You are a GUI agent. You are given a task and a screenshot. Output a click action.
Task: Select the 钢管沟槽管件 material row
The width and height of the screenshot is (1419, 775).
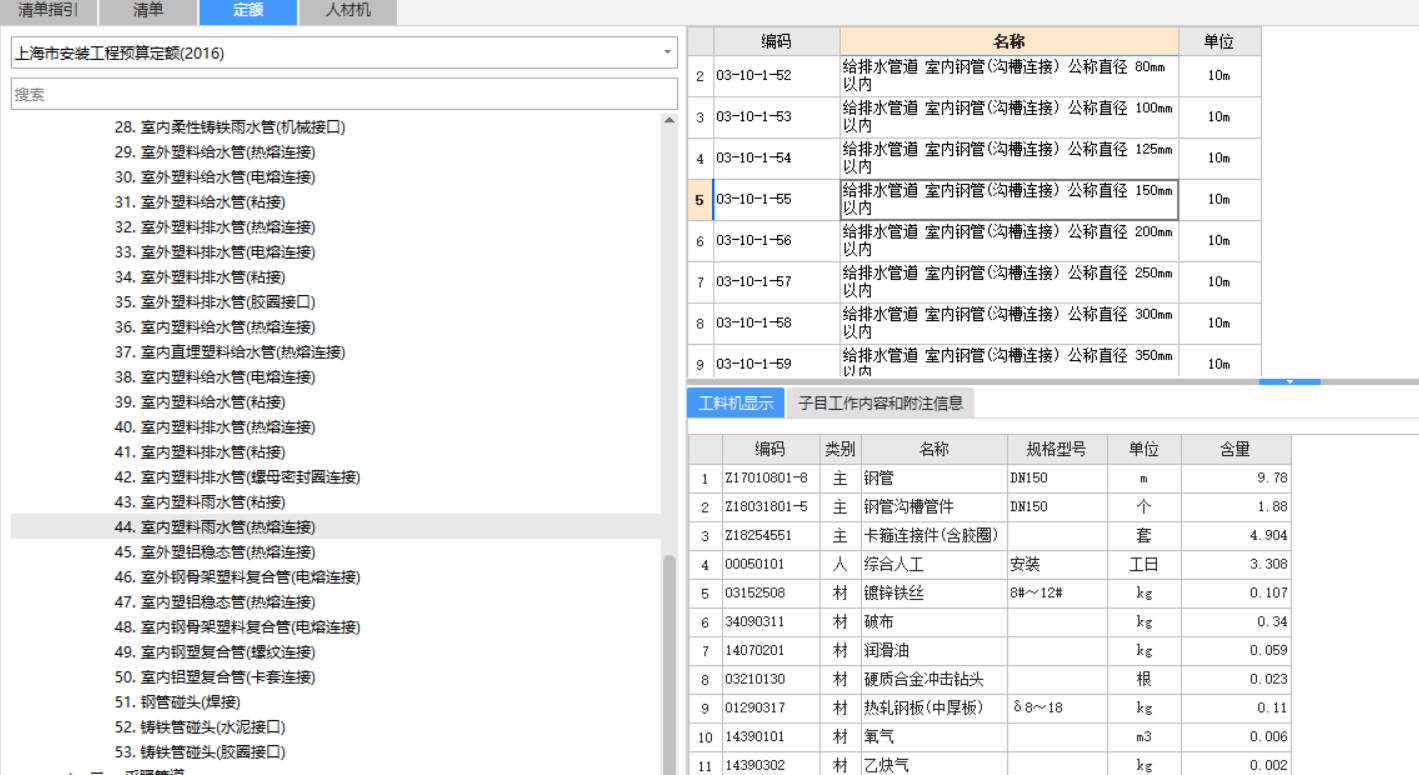pyautogui.click(x=990, y=507)
